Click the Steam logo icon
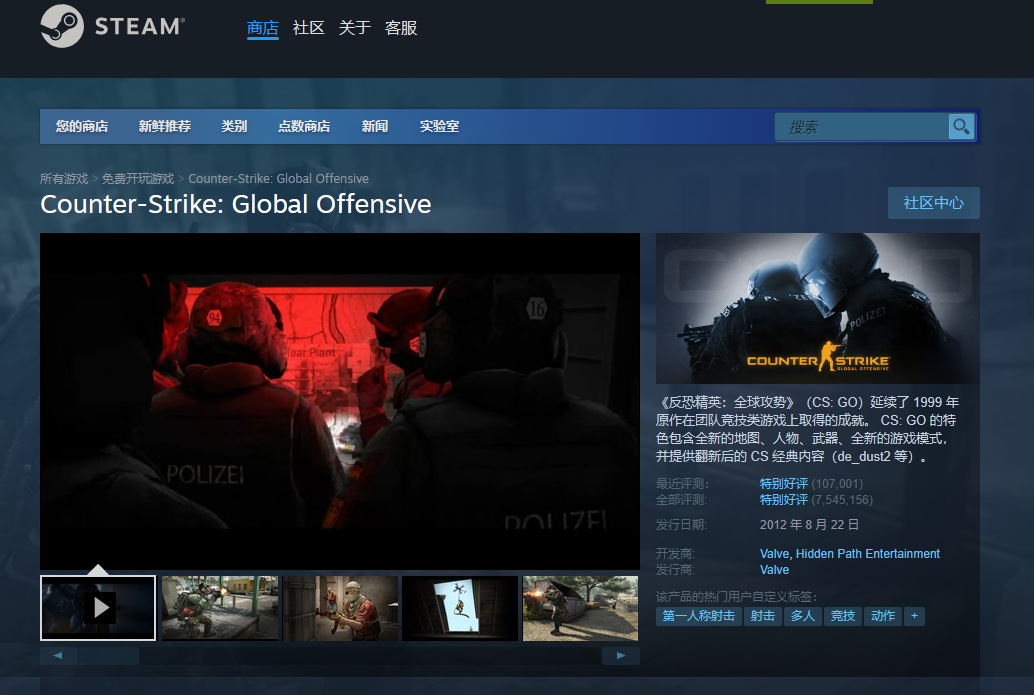The width and height of the screenshot is (1034, 695). (62, 26)
